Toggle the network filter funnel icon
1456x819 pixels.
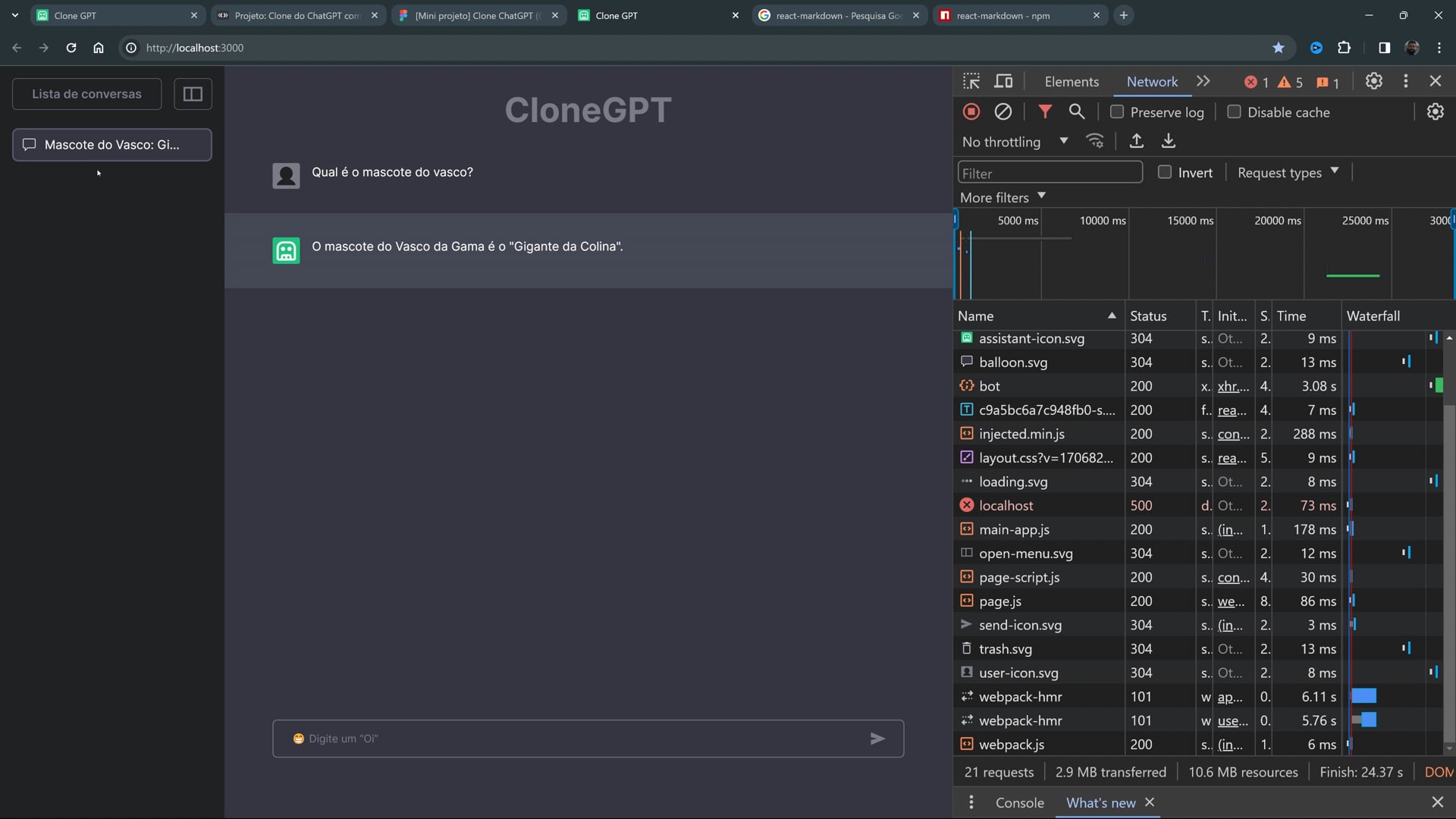(x=1045, y=111)
